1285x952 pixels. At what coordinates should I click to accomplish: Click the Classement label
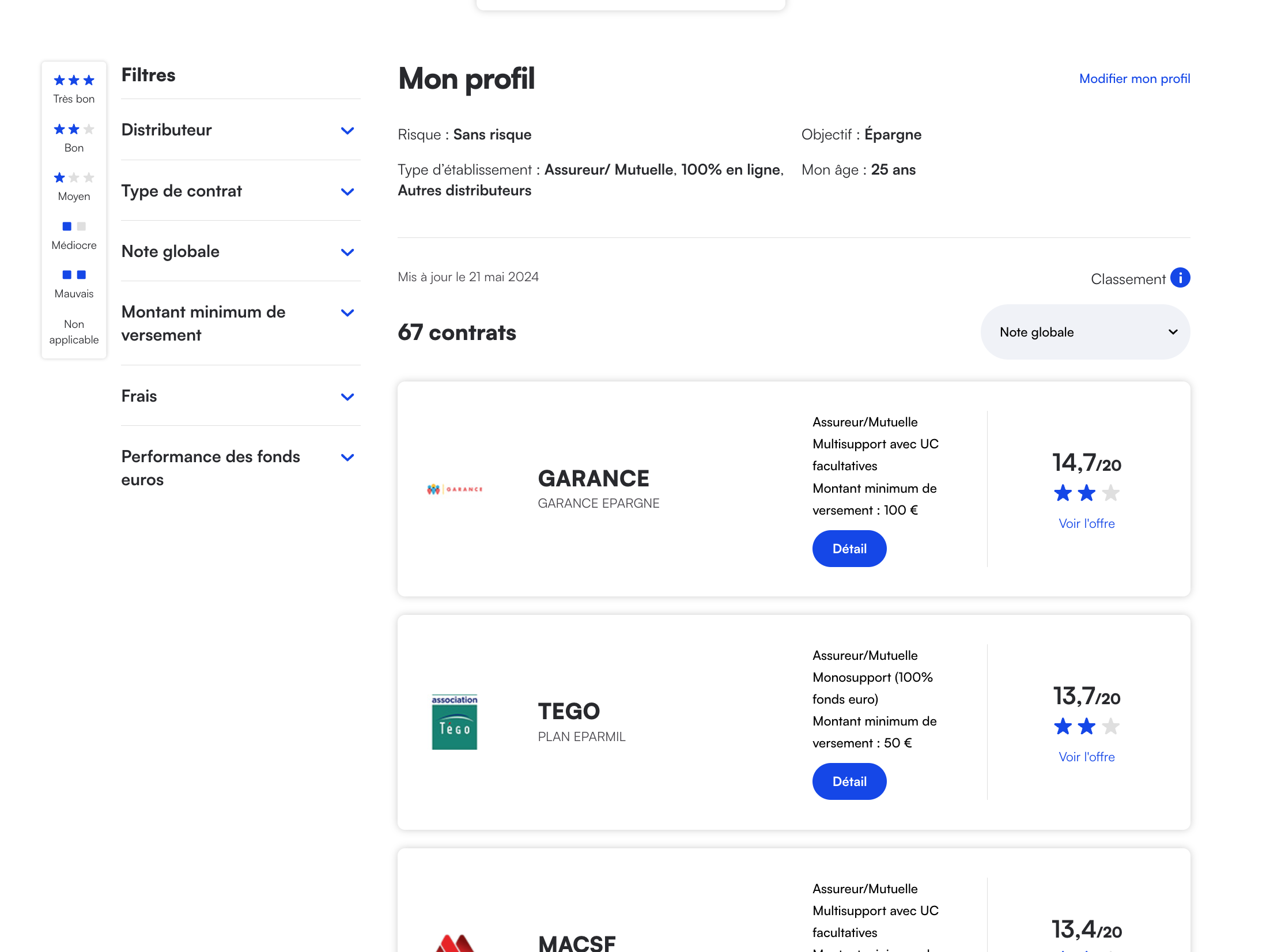pyautogui.click(x=1128, y=279)
